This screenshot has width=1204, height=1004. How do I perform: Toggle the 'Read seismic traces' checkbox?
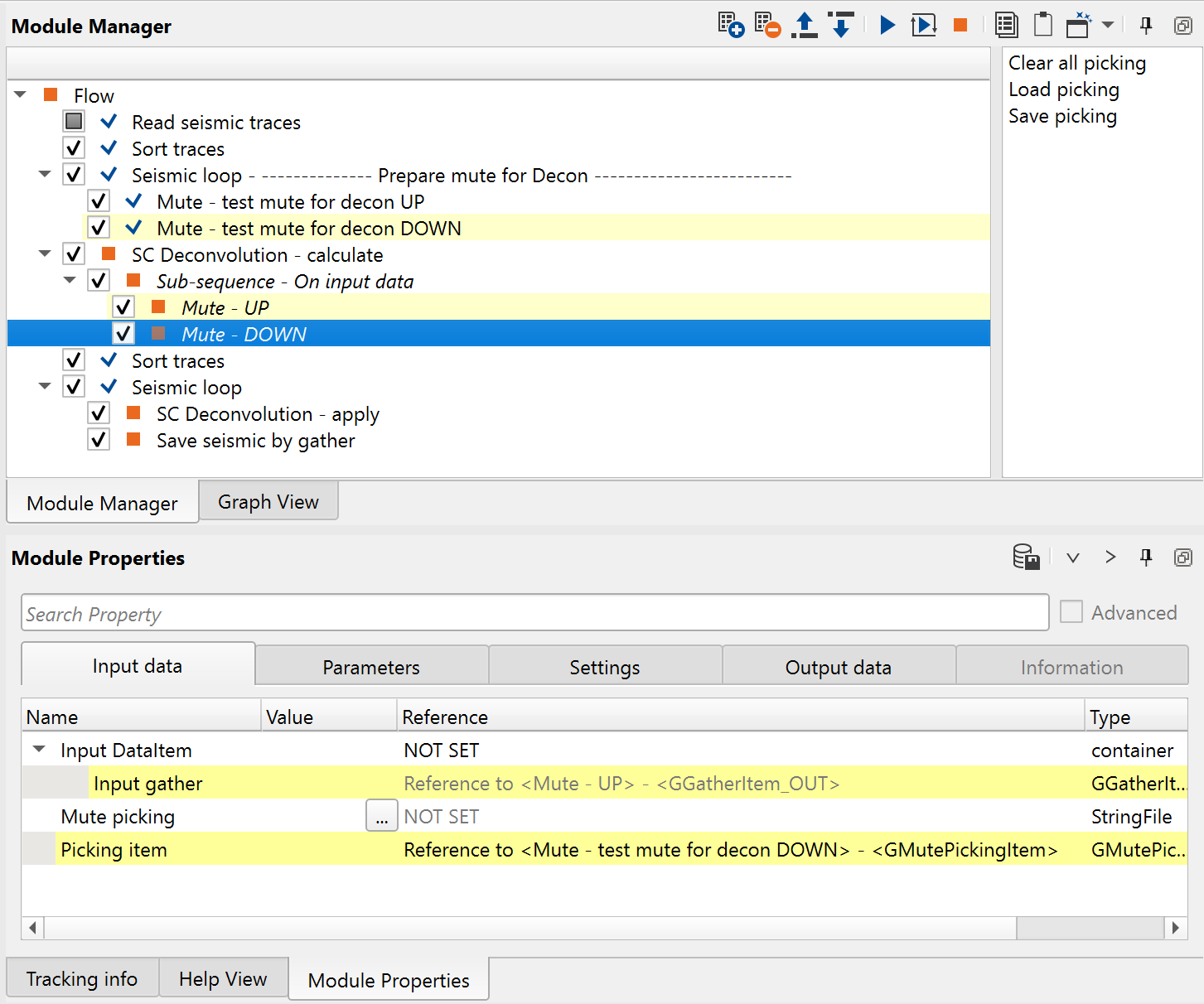(x=74, y=122)
